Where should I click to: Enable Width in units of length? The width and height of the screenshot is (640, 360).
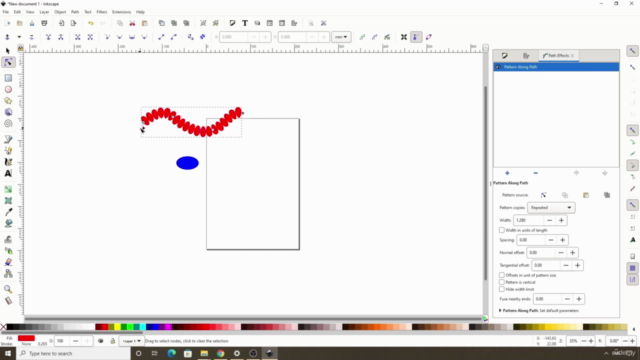(x=502, y=230)
